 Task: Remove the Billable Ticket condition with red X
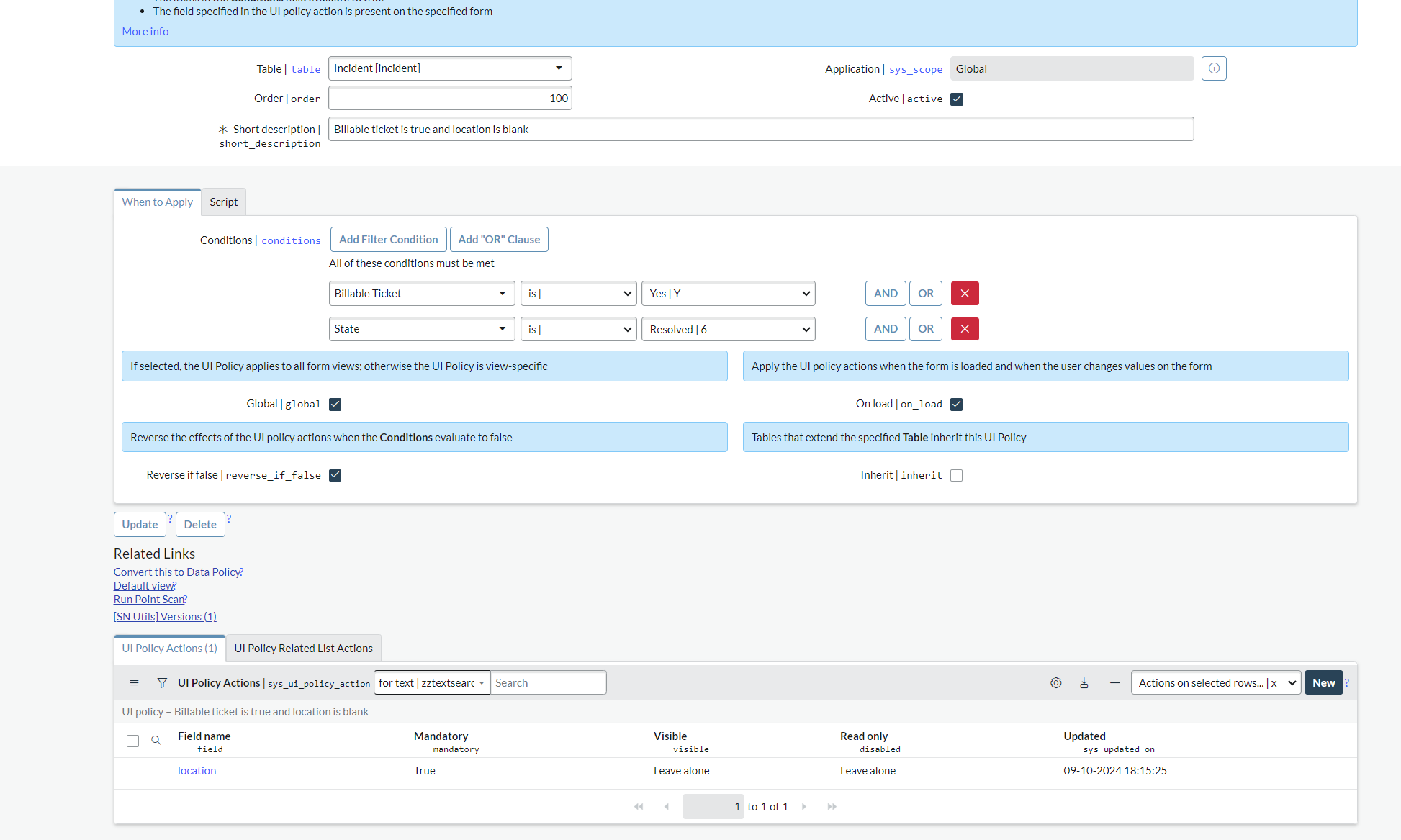click(x=965, y=294)
